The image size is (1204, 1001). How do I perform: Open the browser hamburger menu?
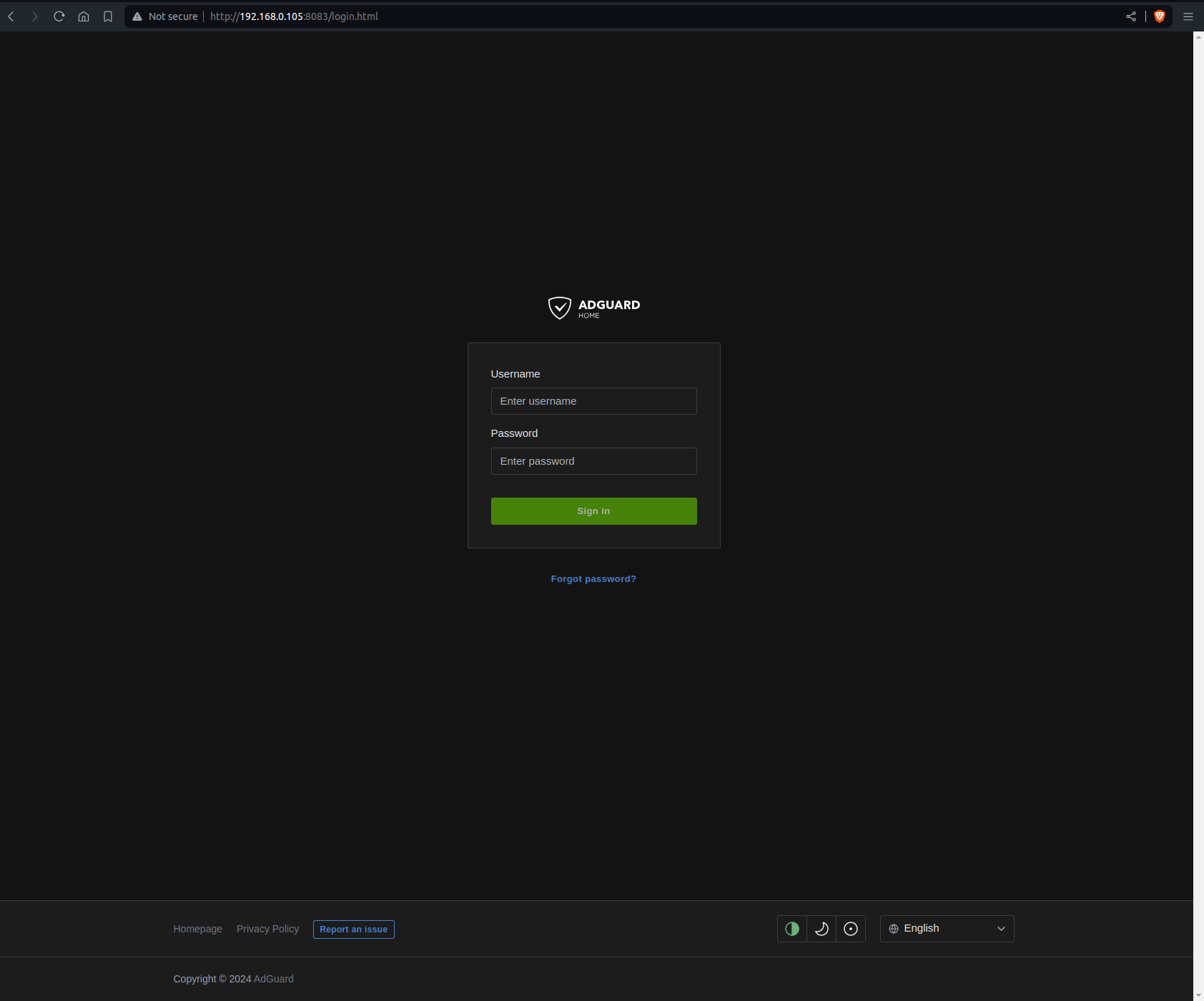(1188, 16)
